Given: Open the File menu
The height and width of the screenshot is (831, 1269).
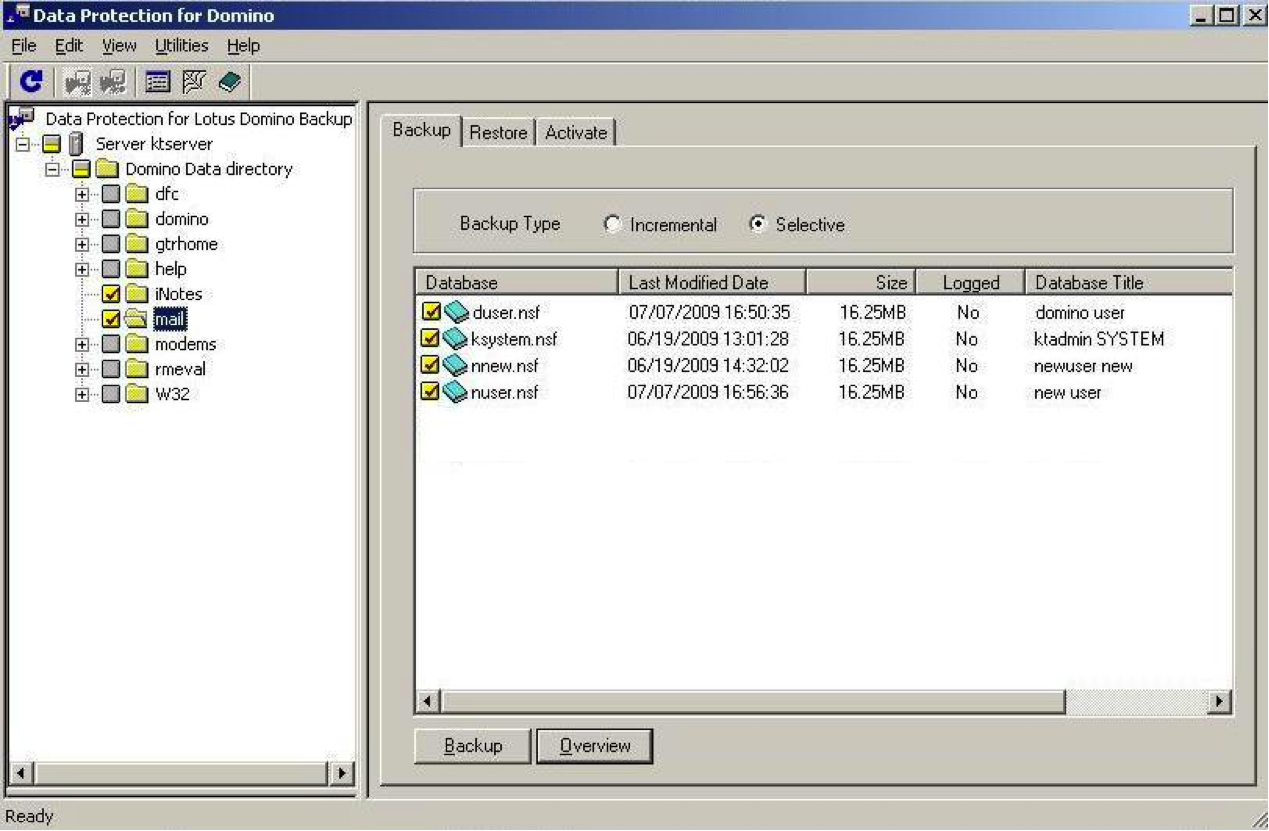Looking at the screenshot, I should coord(23,46).
